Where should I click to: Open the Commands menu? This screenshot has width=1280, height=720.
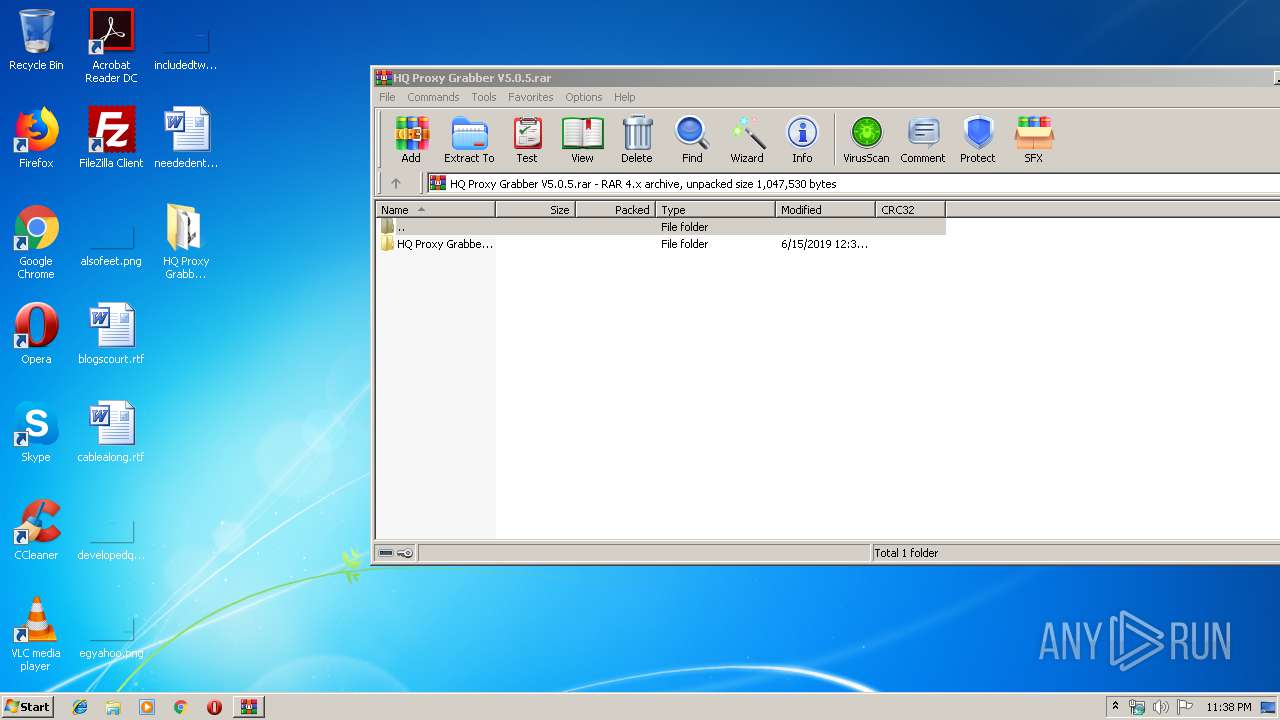pos(433,97)
